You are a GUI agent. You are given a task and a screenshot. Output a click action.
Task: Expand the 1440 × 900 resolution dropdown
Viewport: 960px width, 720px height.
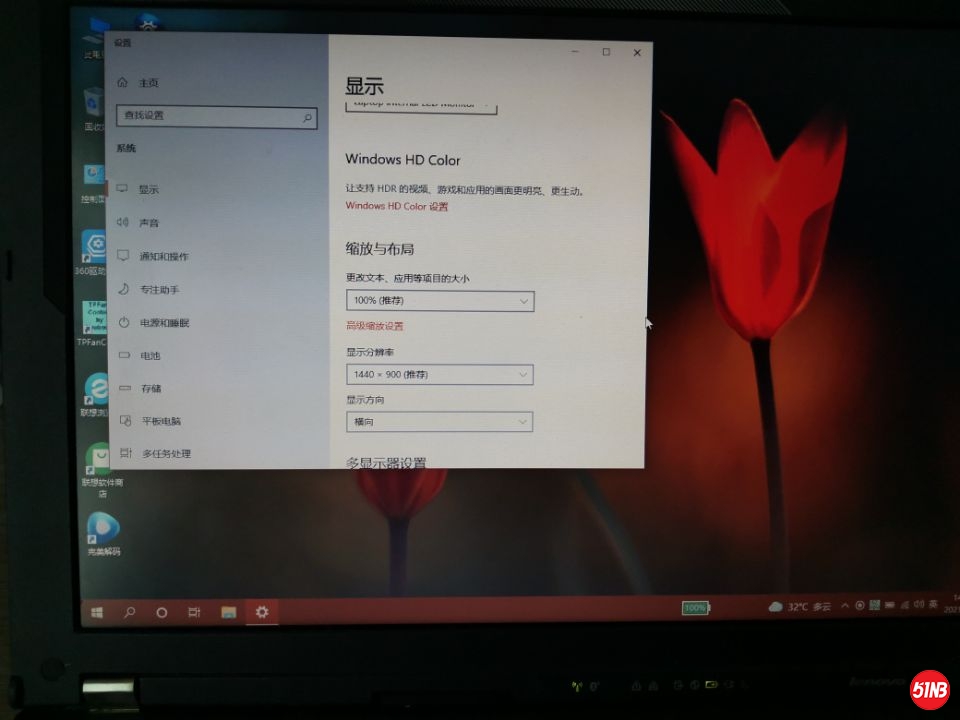(440, 375)
